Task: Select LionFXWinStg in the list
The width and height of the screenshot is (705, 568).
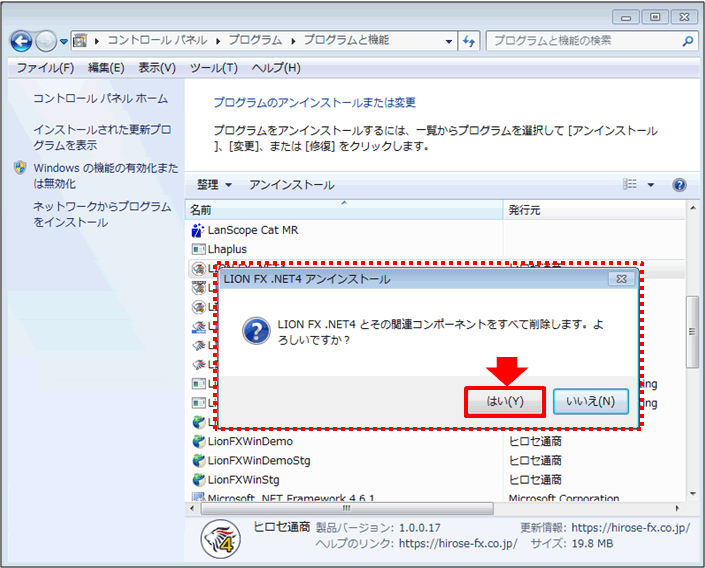Action: (x=243, y=480)
